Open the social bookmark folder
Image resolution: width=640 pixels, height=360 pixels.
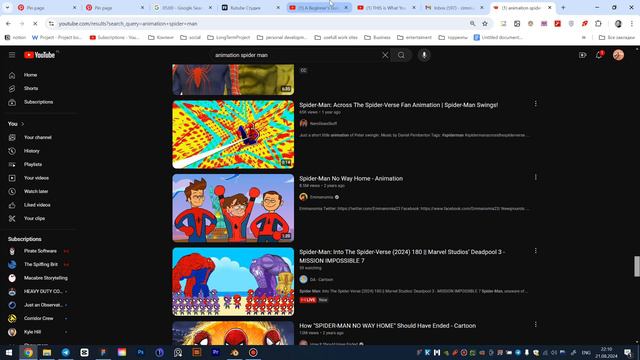coord(191,38)
